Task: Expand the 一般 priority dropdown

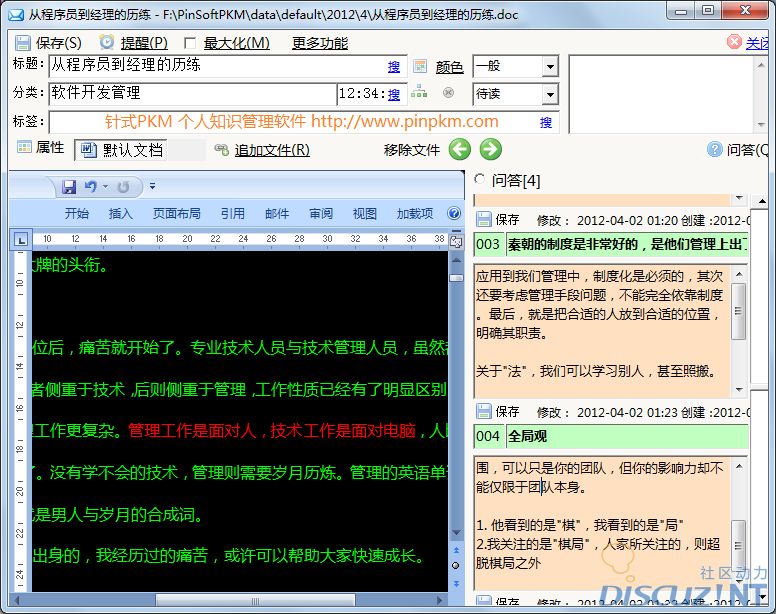Action: [549, 67]
